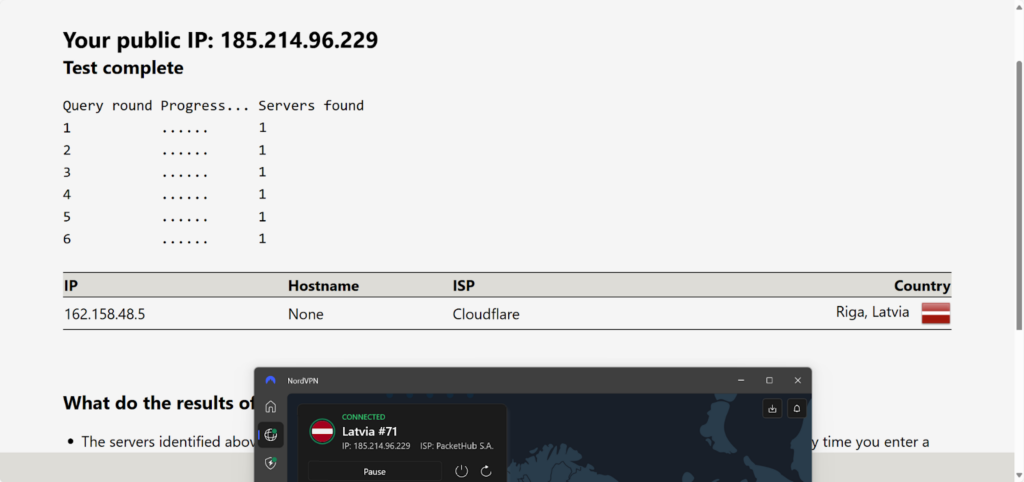Select the 'Your public IP: 185.214.96.229' heading
Image resolution: width=1024 pixels, height=482 pixels.
click(220, 40)
